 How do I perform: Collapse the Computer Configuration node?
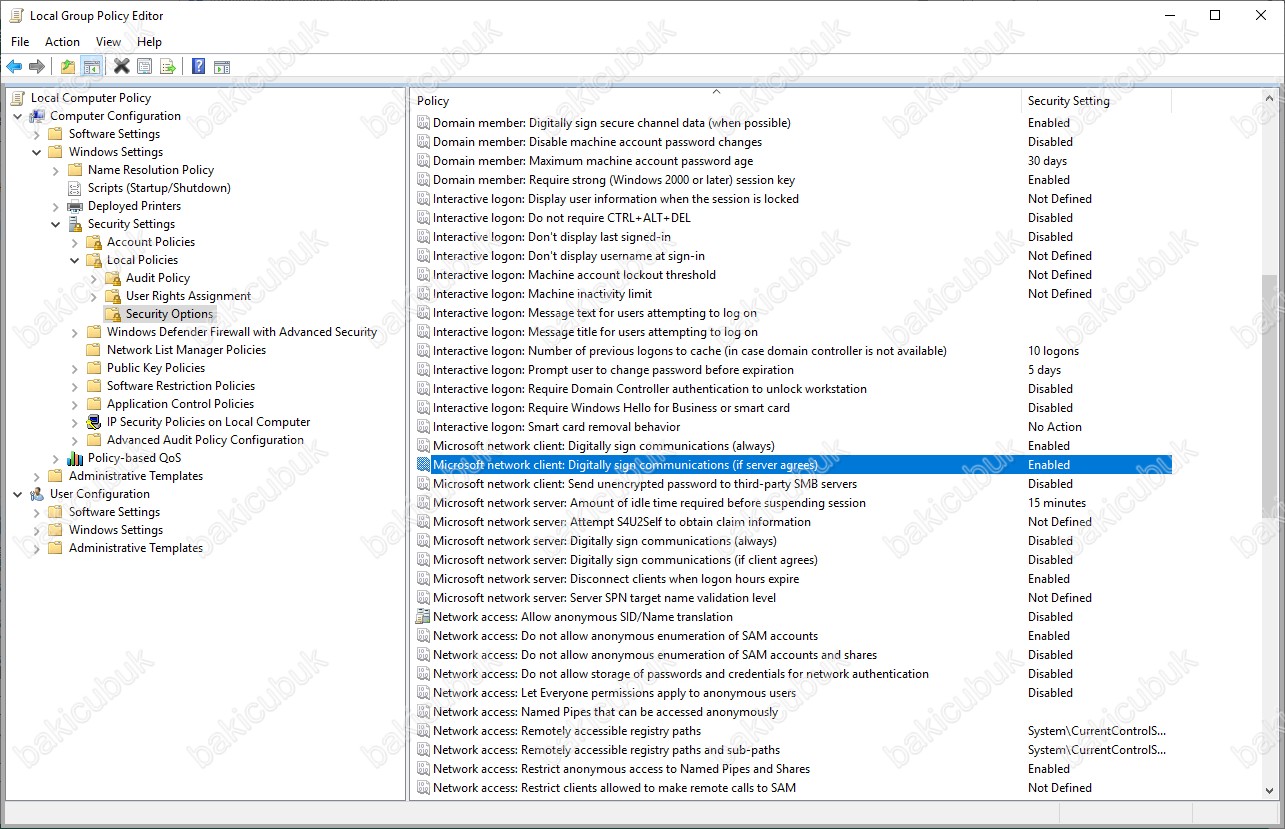(x=18, y=116)
